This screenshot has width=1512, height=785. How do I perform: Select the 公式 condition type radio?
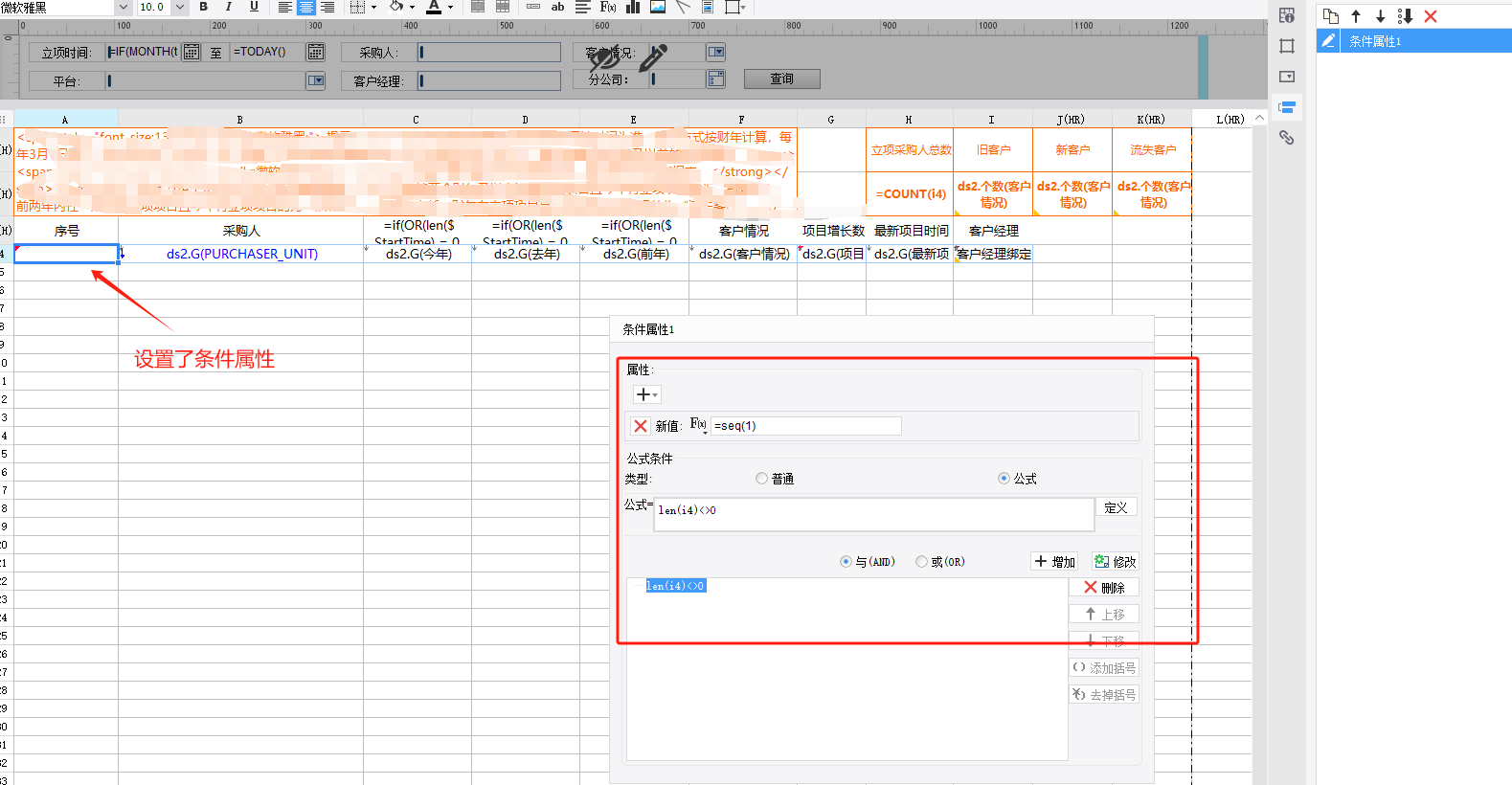tap(1004, 479)
